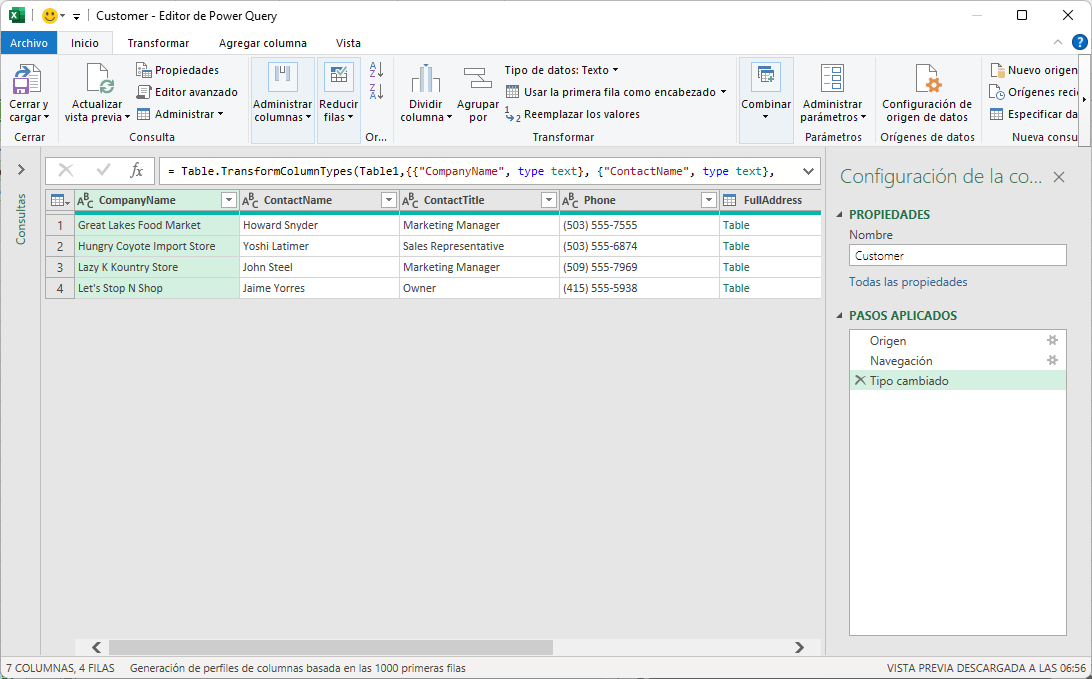
Task: Open Phone column filter dropdown
Action: (x=708, y=201)
